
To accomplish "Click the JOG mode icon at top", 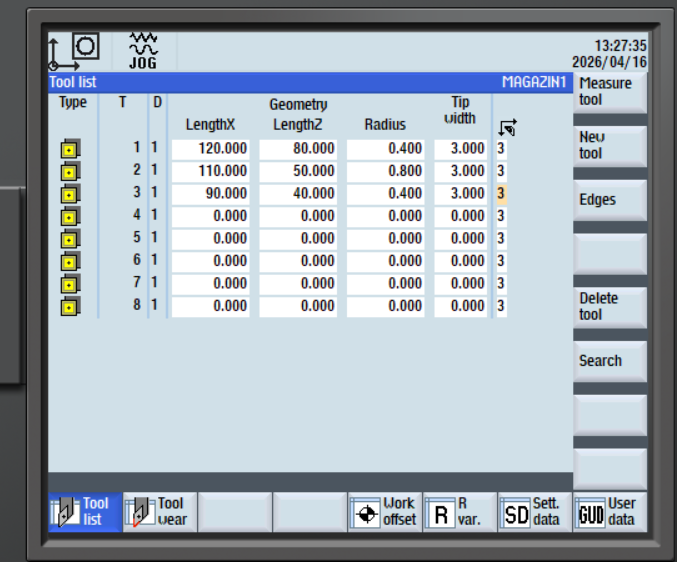I will click(x=143, y=51).
